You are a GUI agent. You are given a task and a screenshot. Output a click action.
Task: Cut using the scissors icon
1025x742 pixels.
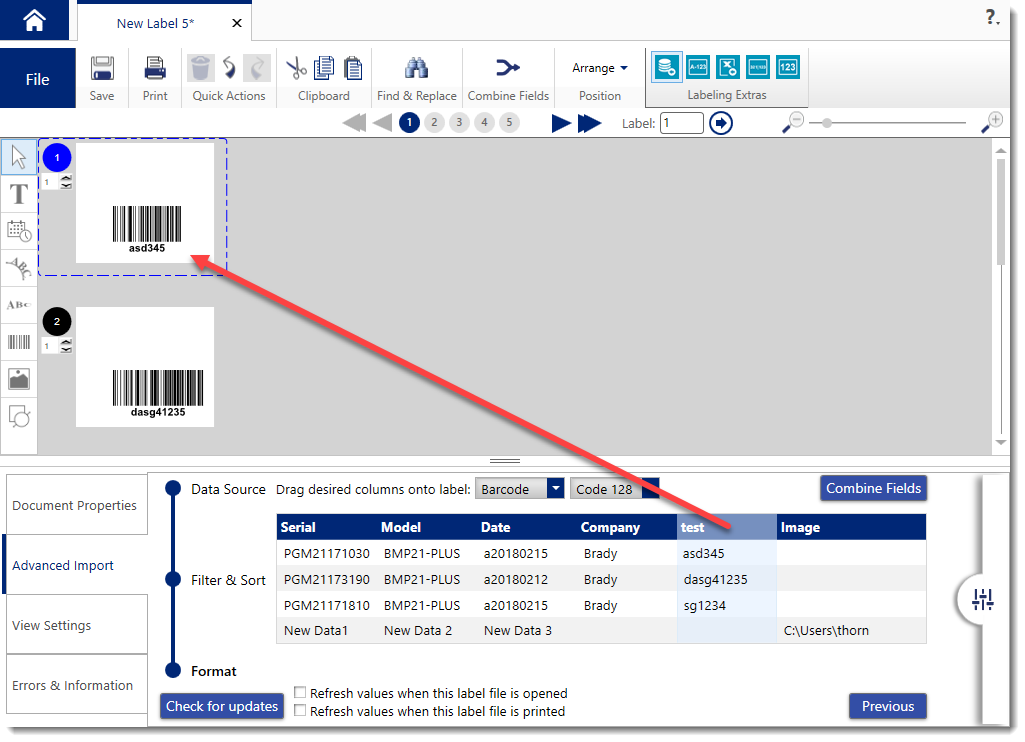click(x=296, y=68)
